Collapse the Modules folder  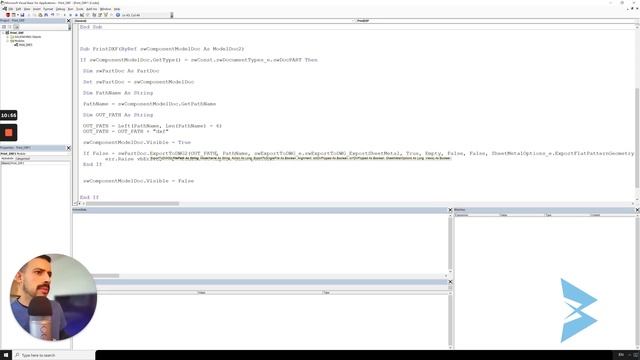coord(7,41)
